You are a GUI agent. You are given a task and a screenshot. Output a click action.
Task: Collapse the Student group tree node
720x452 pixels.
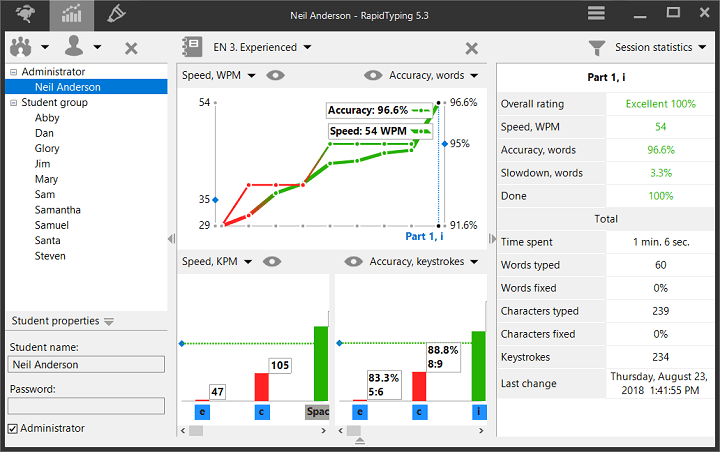[x=13, y=102]
